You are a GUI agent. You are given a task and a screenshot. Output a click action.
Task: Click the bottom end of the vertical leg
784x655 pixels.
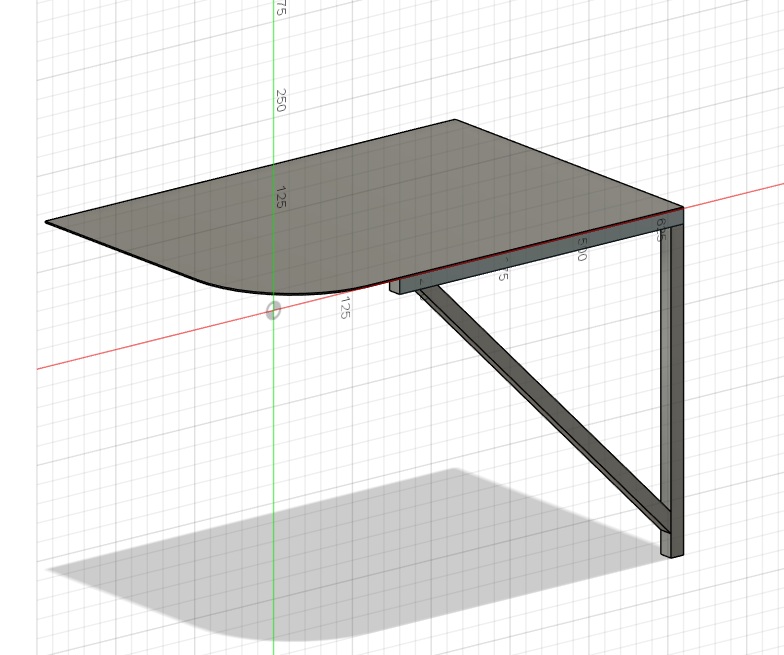pos(672,552)
